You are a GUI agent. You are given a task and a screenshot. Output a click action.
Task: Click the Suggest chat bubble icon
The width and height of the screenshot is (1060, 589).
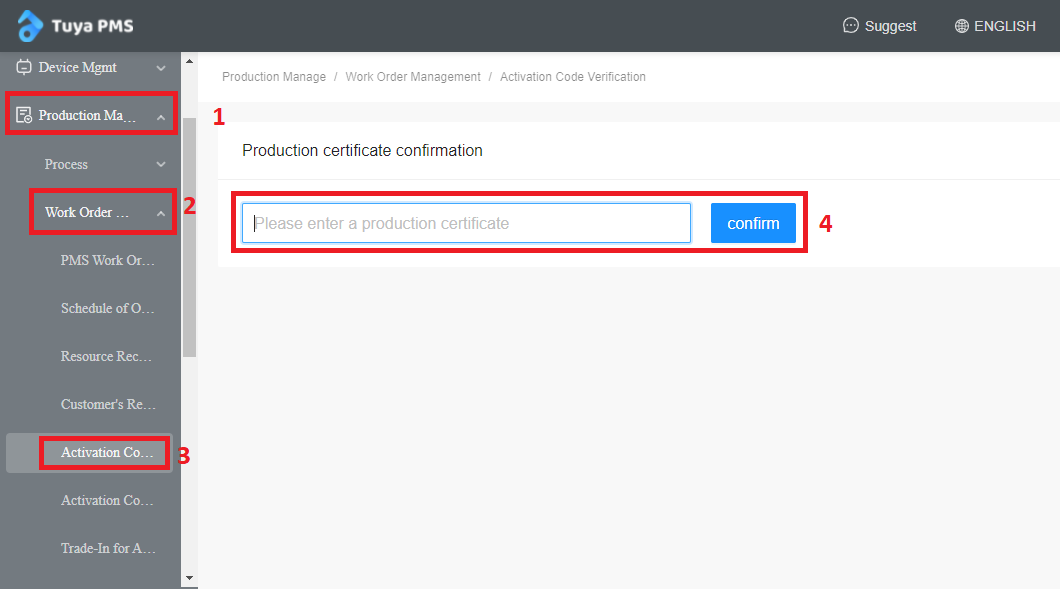pyautogui.click(x=851, y=26)
